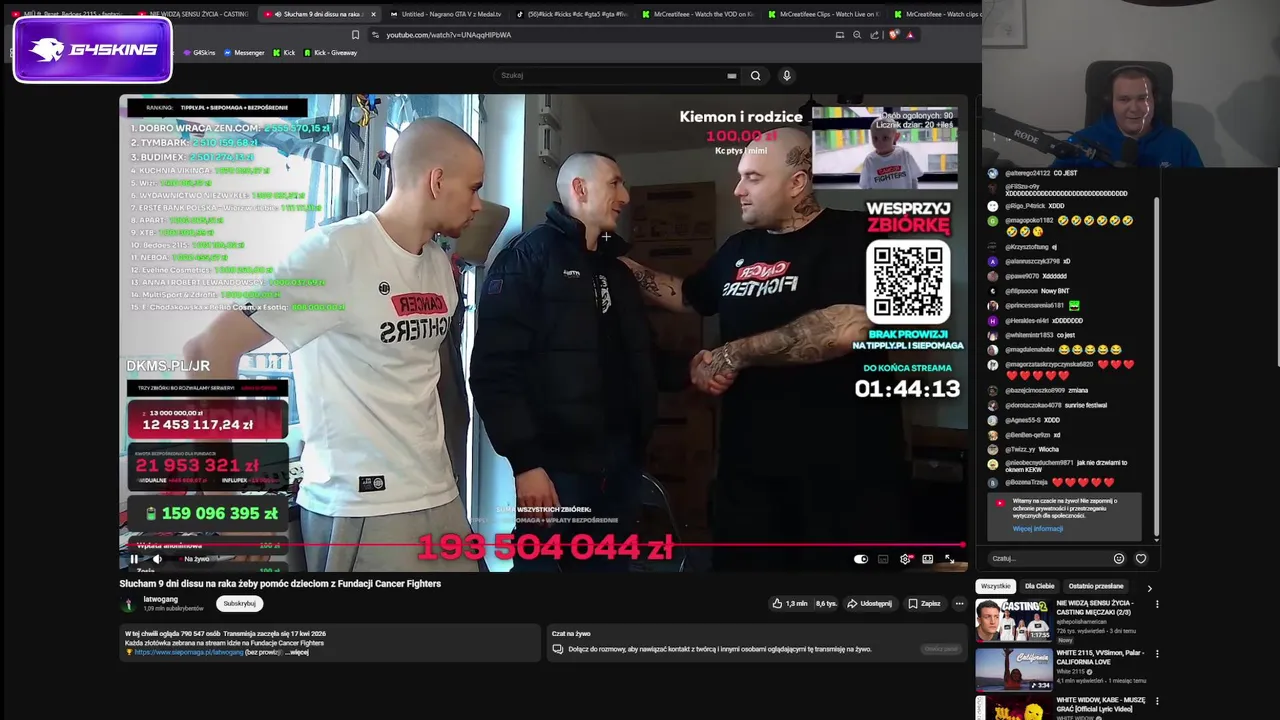The image size is (1280, 720).
Task: Select the 'Wszystkie' filter chip
Action: pos(995,586)
